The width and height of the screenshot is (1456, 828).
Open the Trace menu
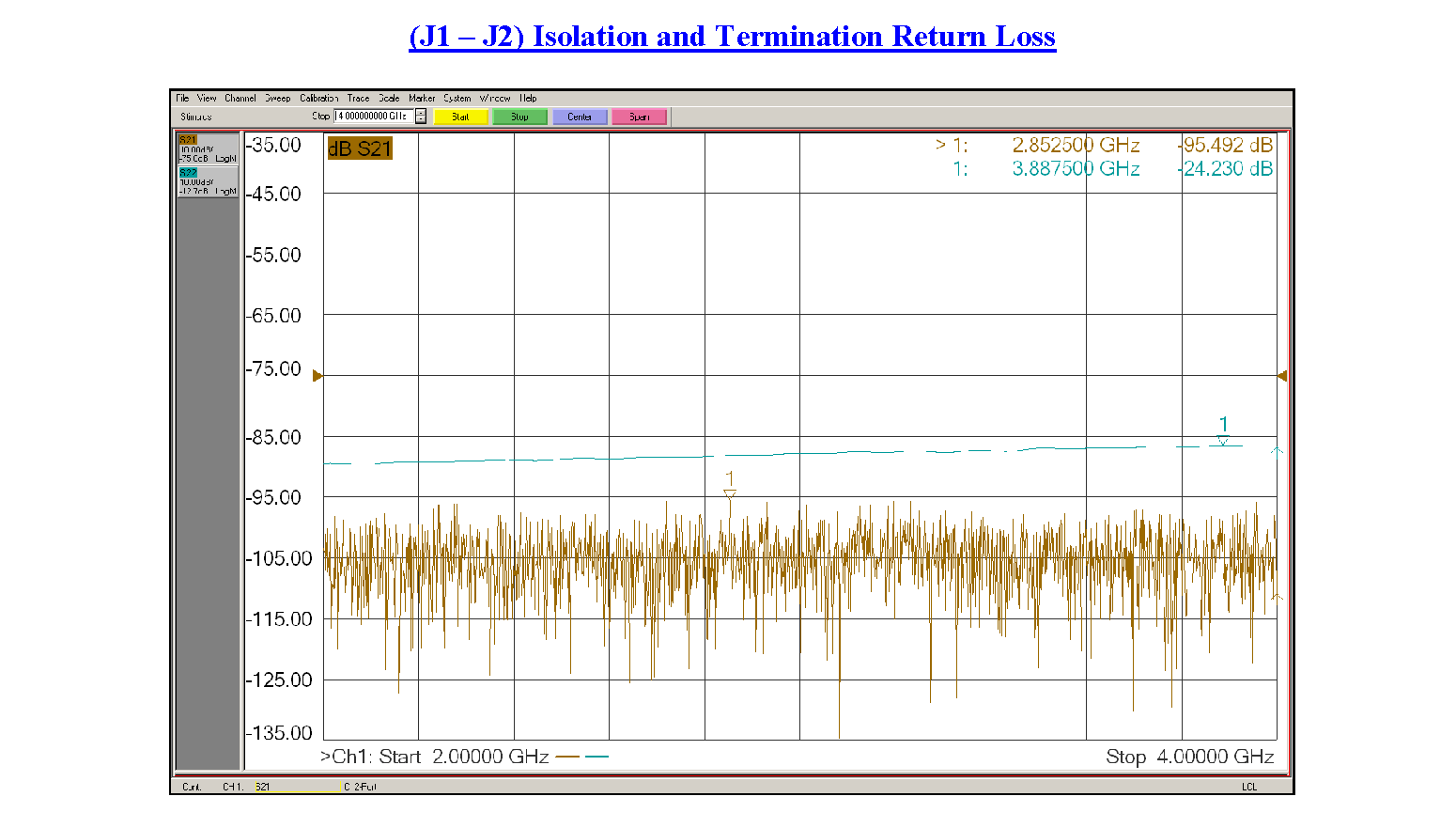[x=358, y=98]
